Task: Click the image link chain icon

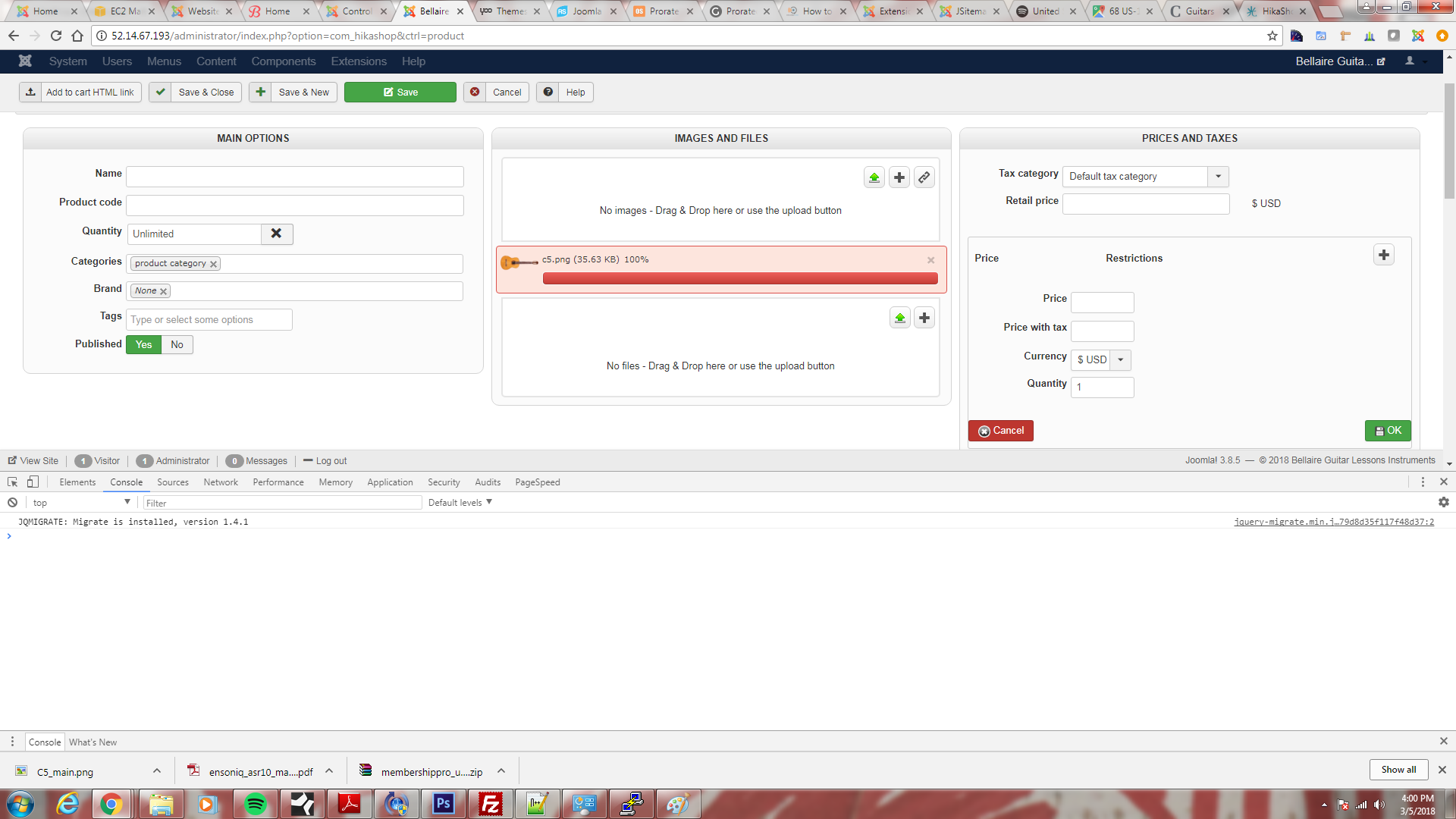Action: tap(924, 177)
